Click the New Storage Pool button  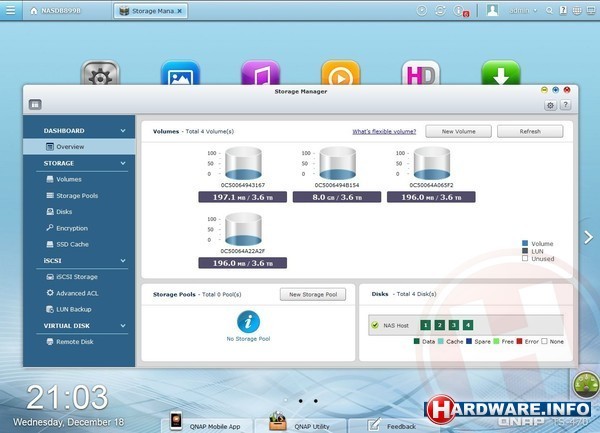click(x=313, y=294)
